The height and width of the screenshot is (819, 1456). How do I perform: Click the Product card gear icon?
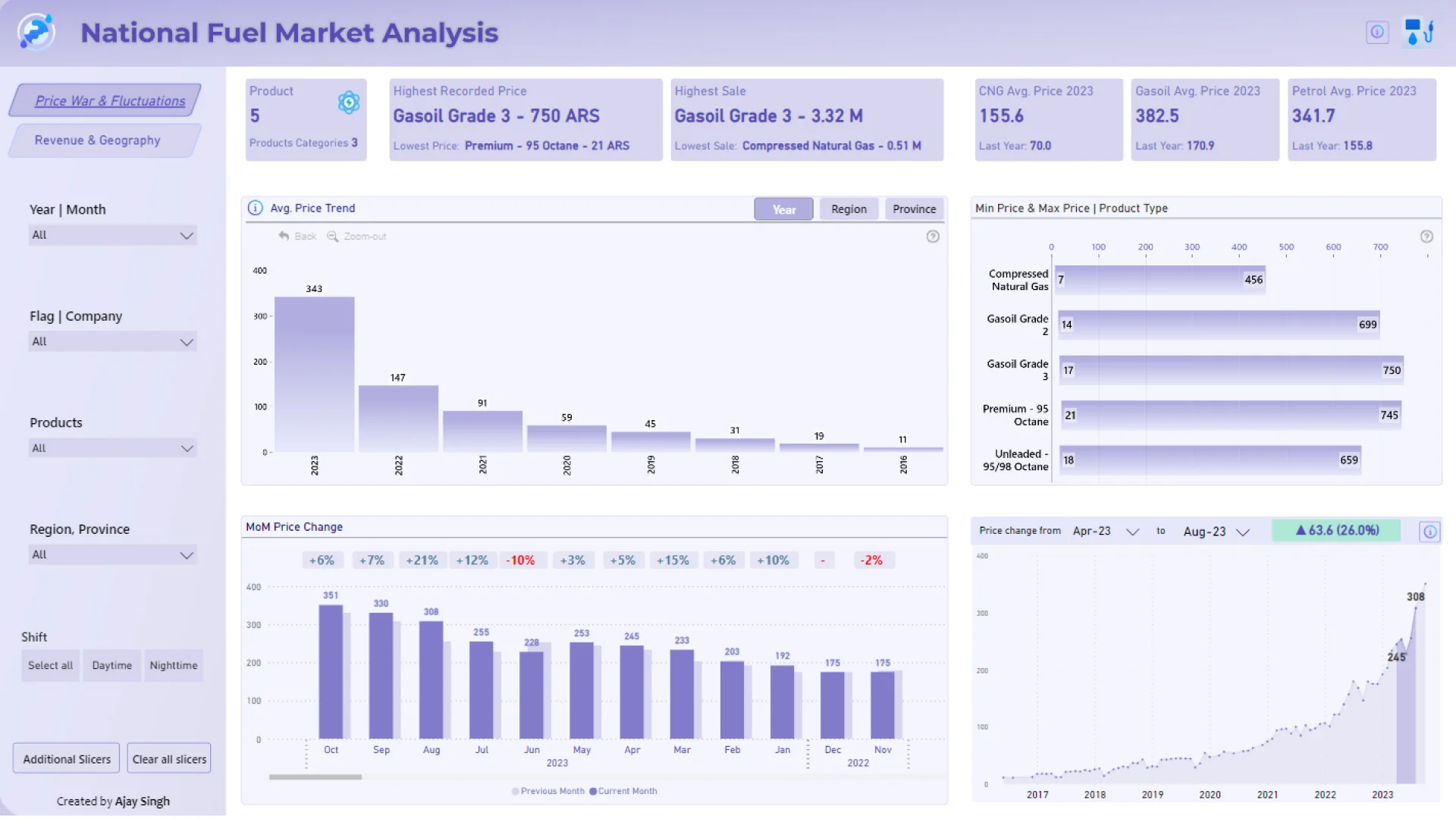click(348, 102)
